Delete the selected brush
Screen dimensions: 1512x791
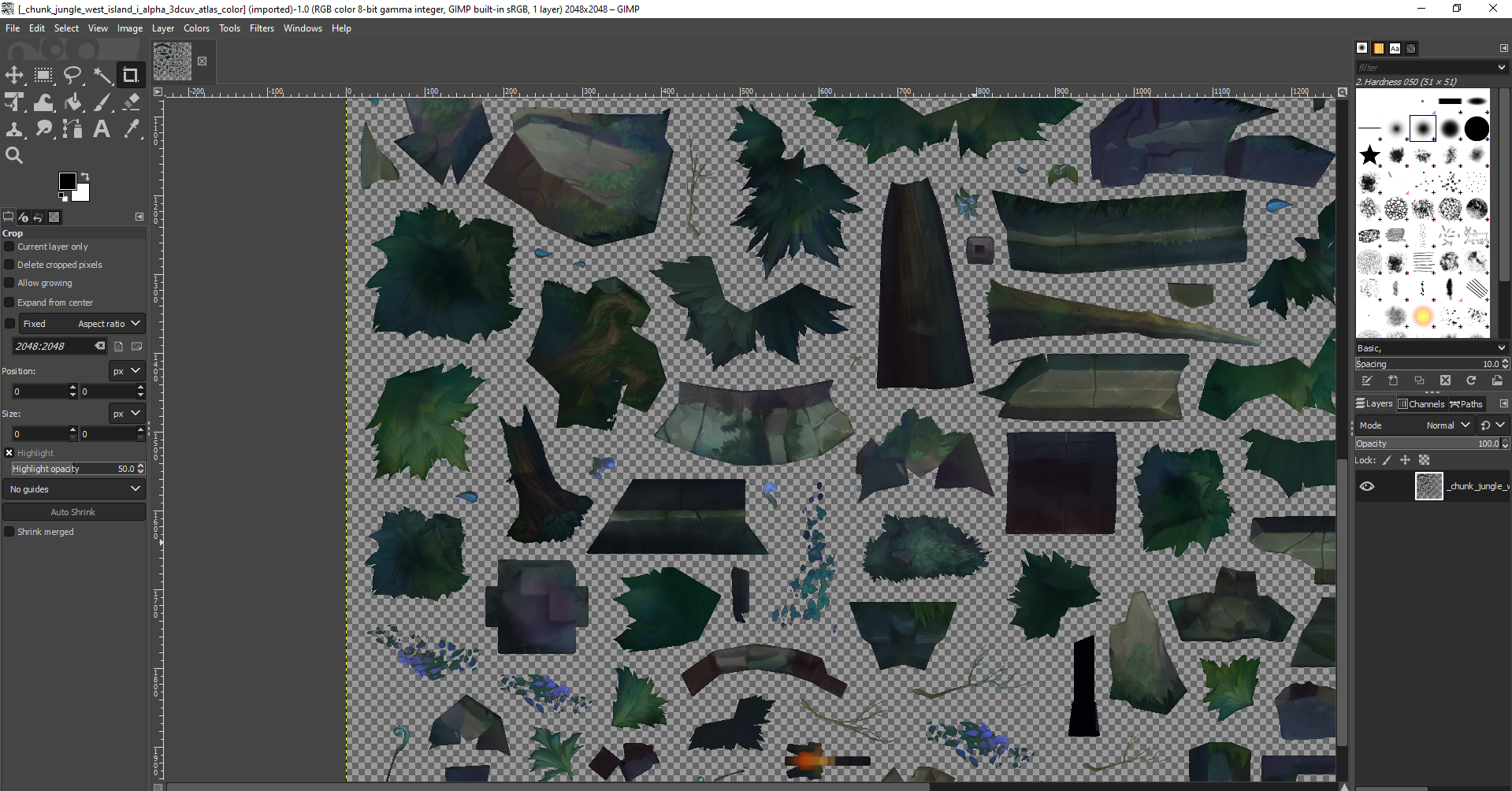[1445, 381]
